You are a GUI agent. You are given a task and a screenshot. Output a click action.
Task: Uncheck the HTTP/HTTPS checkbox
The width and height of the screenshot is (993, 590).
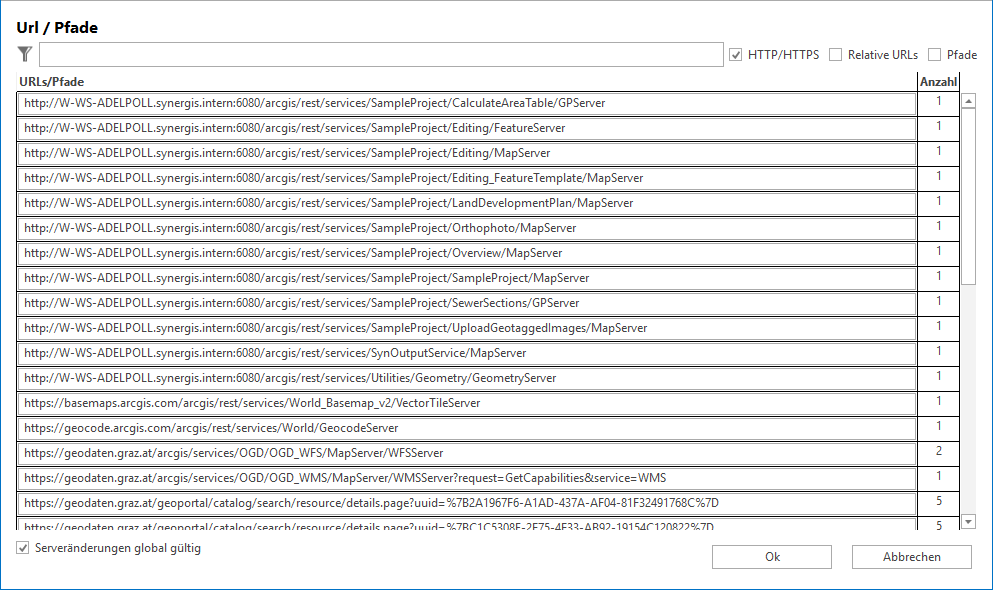(736, 55)
